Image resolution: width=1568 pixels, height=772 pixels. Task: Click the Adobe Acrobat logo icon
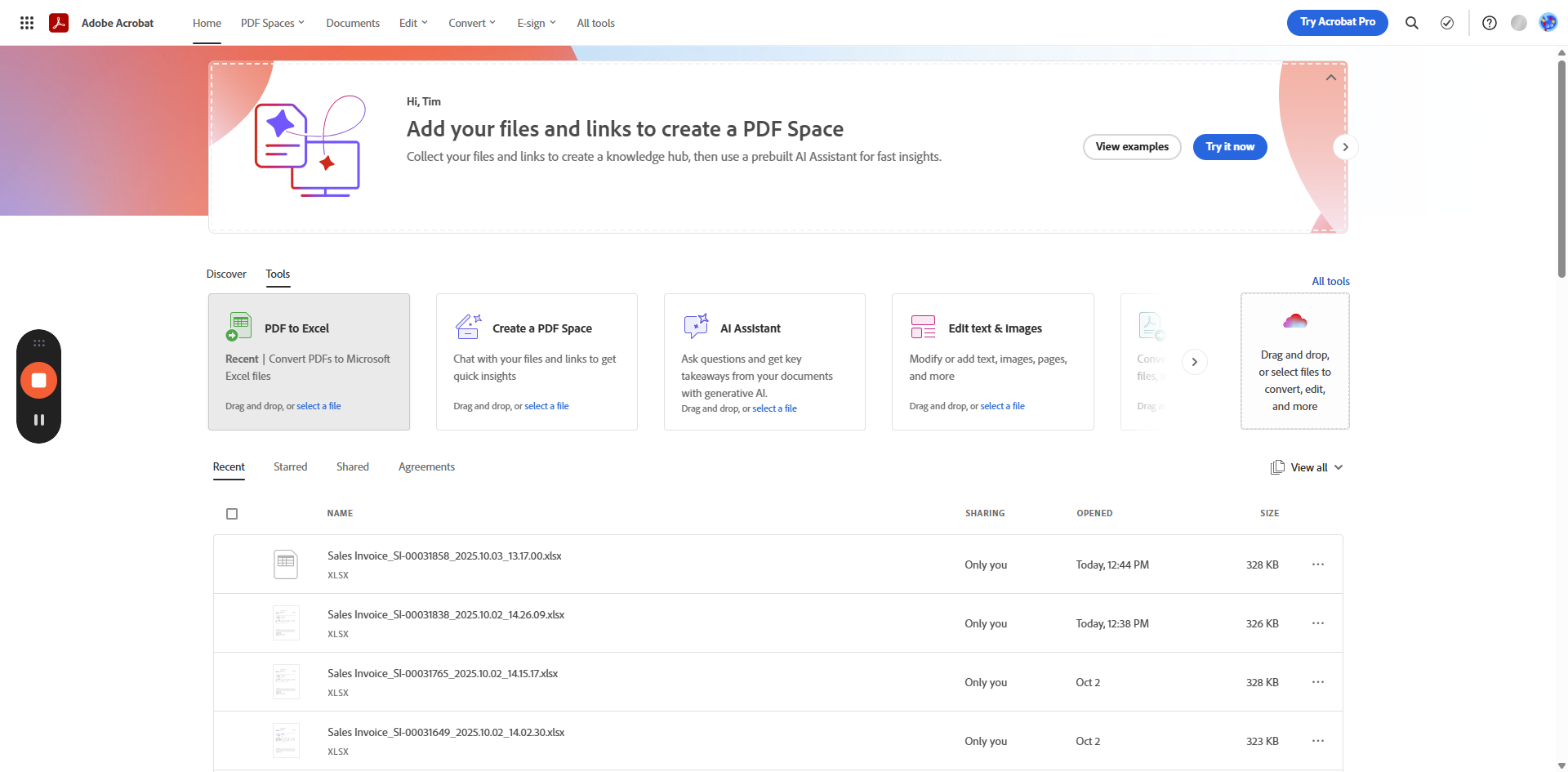coord(59,23)
